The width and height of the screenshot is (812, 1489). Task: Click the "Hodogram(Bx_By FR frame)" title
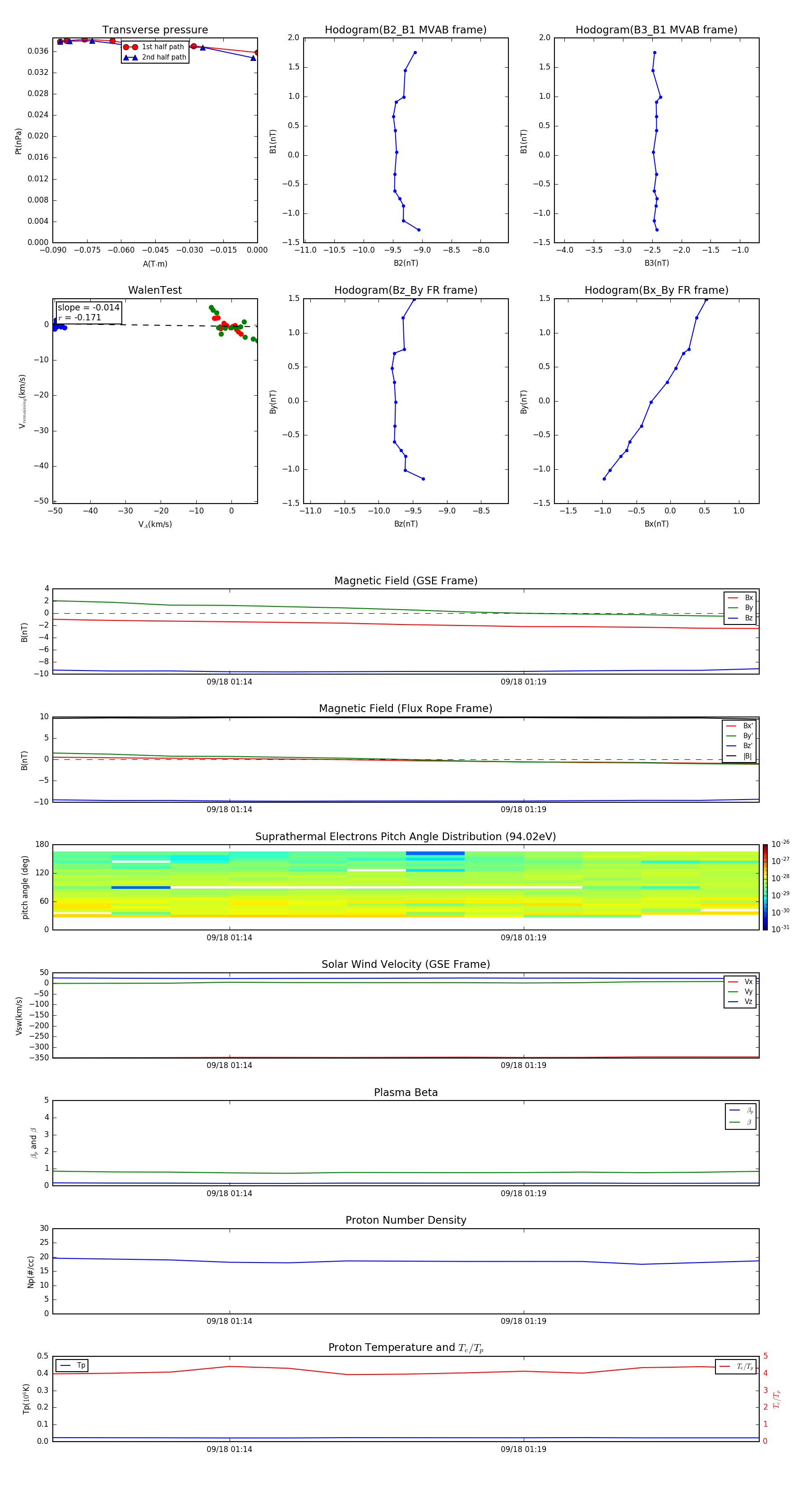(656, 290)
